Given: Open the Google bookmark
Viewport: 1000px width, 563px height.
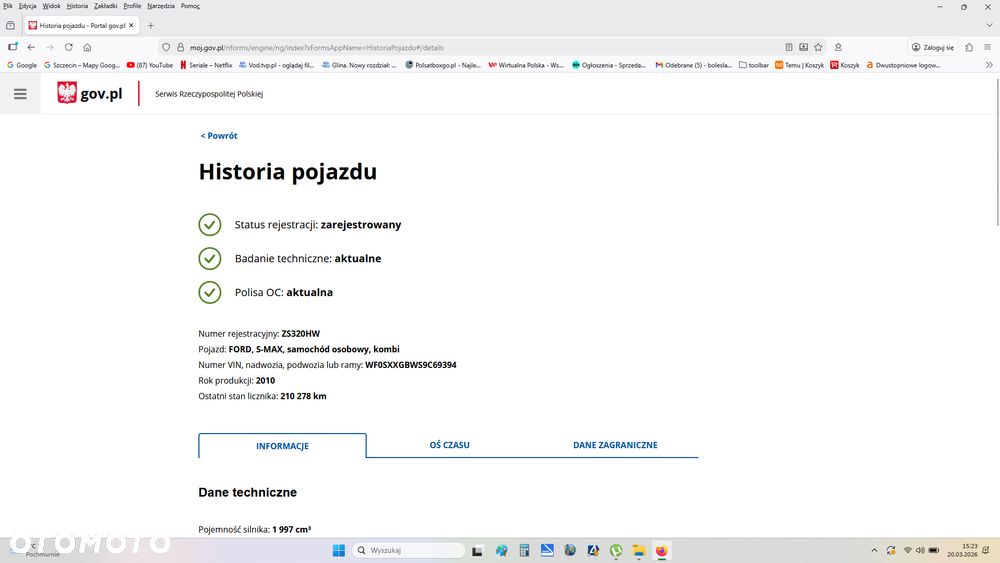Looking at the screenshot, I should coord(22,65).
